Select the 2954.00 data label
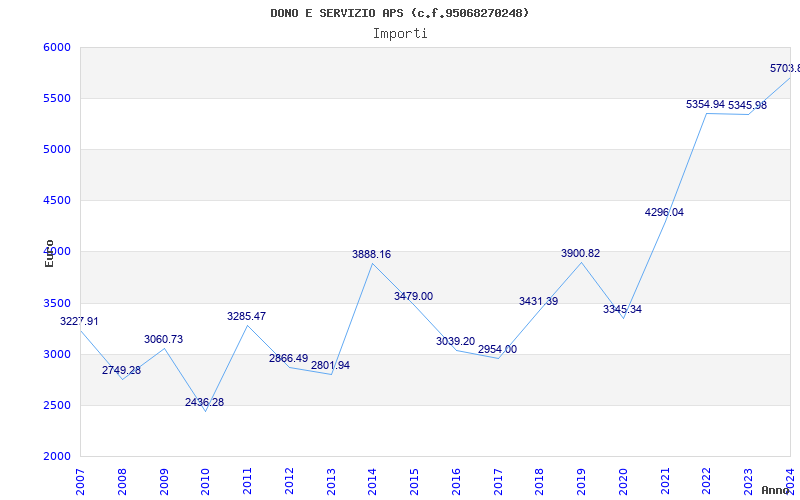Image resolution: width=800 pixels, height=500 pixels. point(497,349)
